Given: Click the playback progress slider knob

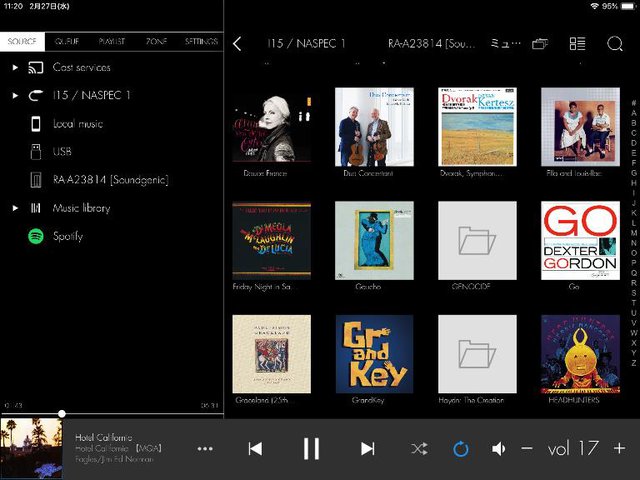Looking at the screenshot, I should [62, 413].
